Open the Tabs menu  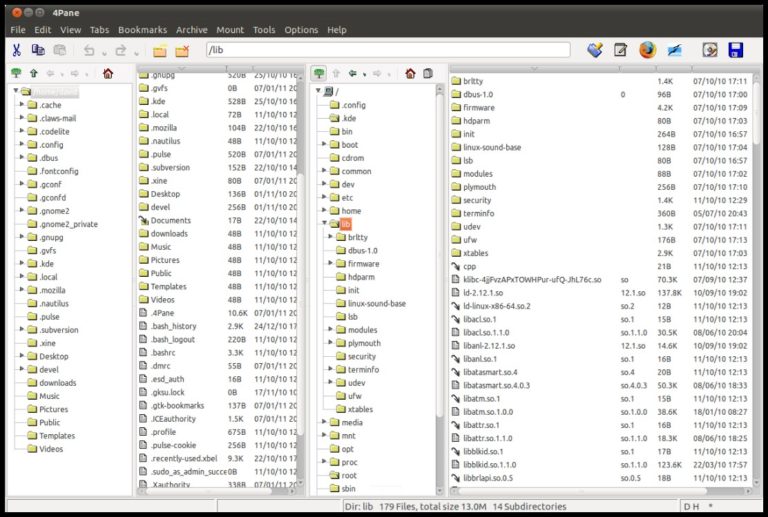pos(99,30)
